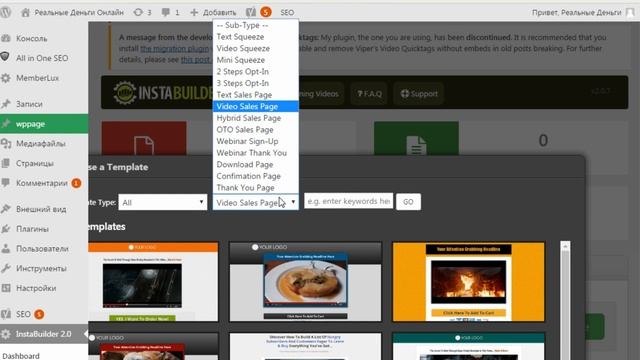The width and height of the screenshot is (640, 360).
Task: Focus the keywords search field
Action: 348,201
